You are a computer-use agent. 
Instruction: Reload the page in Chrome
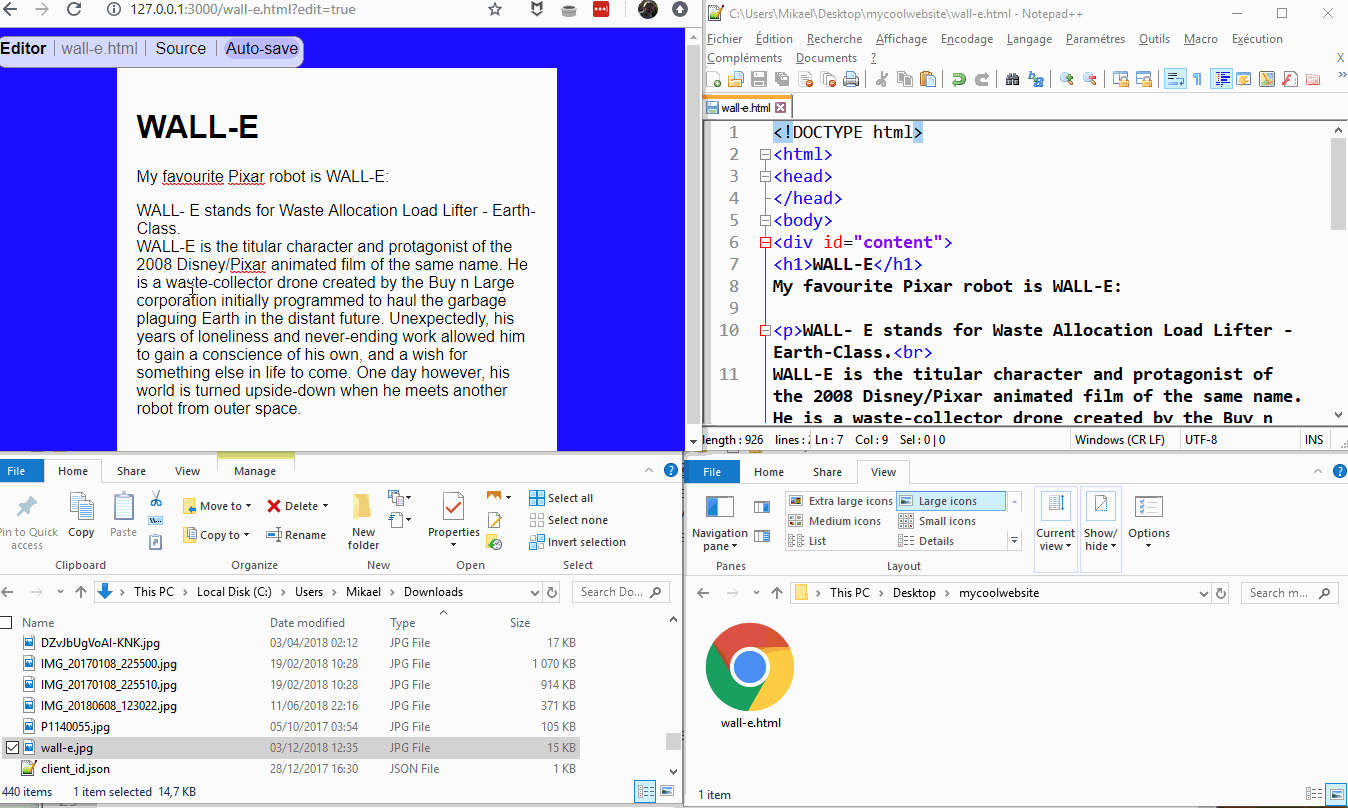point(74,10)
